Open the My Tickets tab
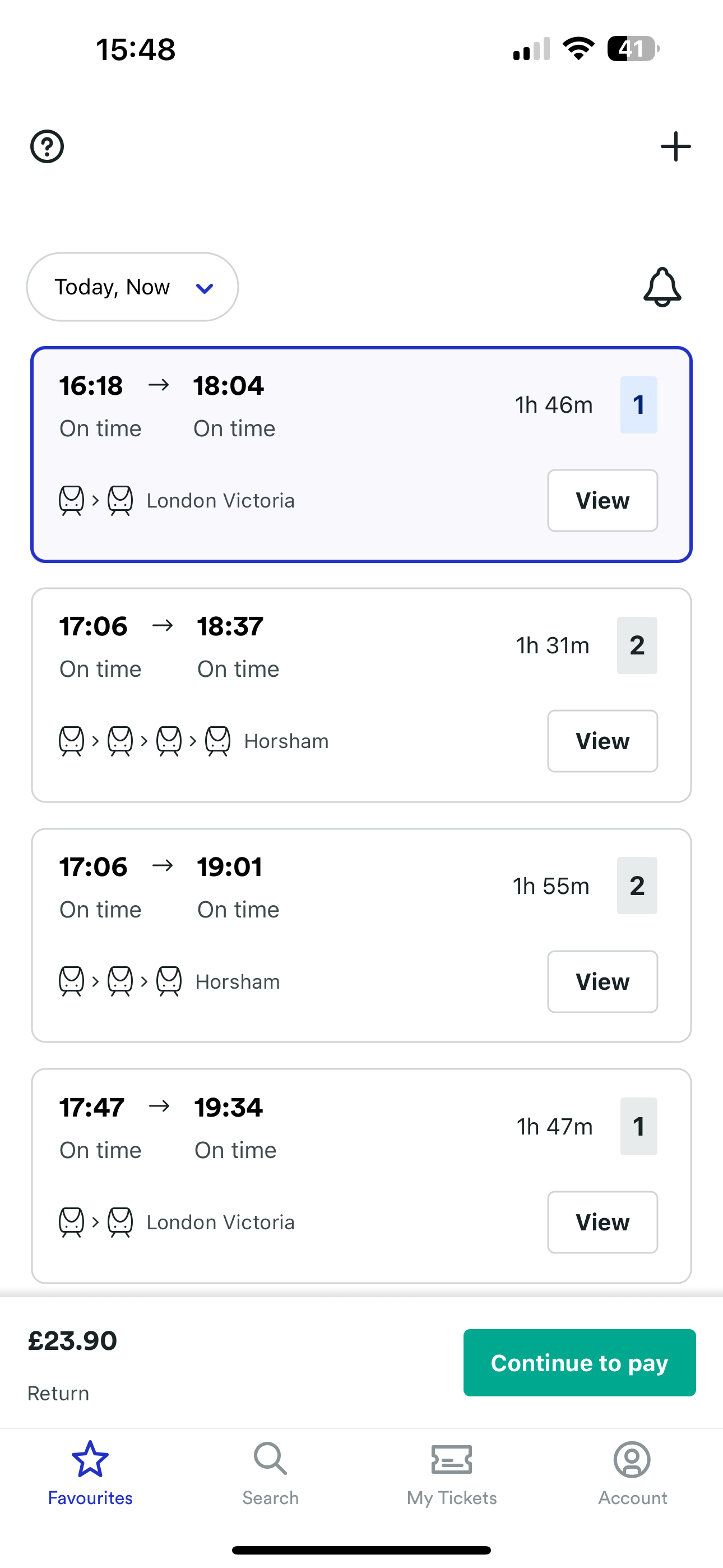 pos(452,1472)
